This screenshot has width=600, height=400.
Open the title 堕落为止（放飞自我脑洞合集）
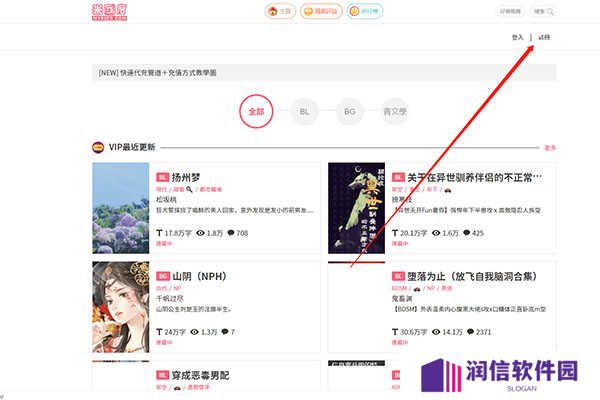[472, 276]
